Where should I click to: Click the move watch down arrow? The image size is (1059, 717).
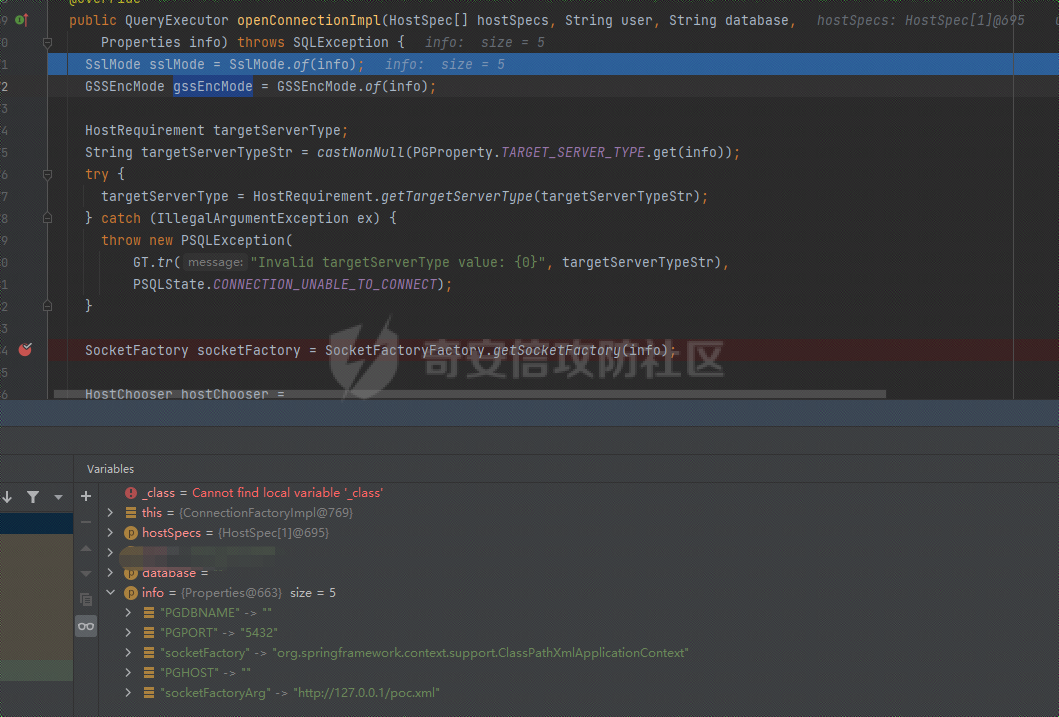[86, 573]
